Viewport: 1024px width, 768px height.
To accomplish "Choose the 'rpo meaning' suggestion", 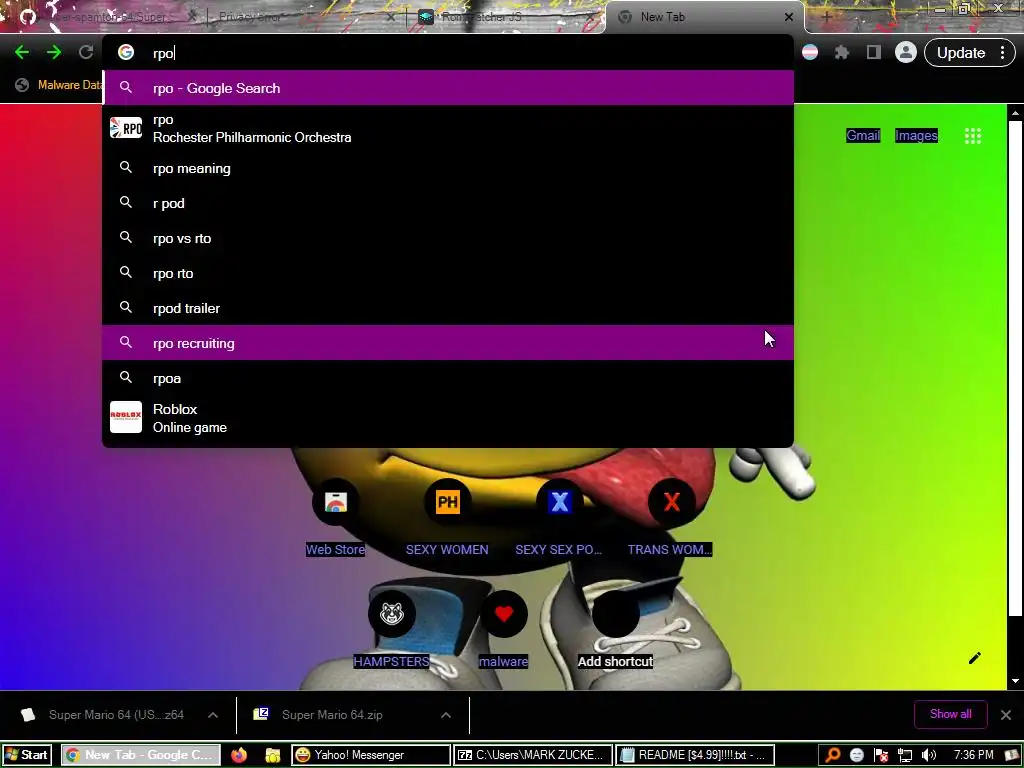I will coord(448,168).
